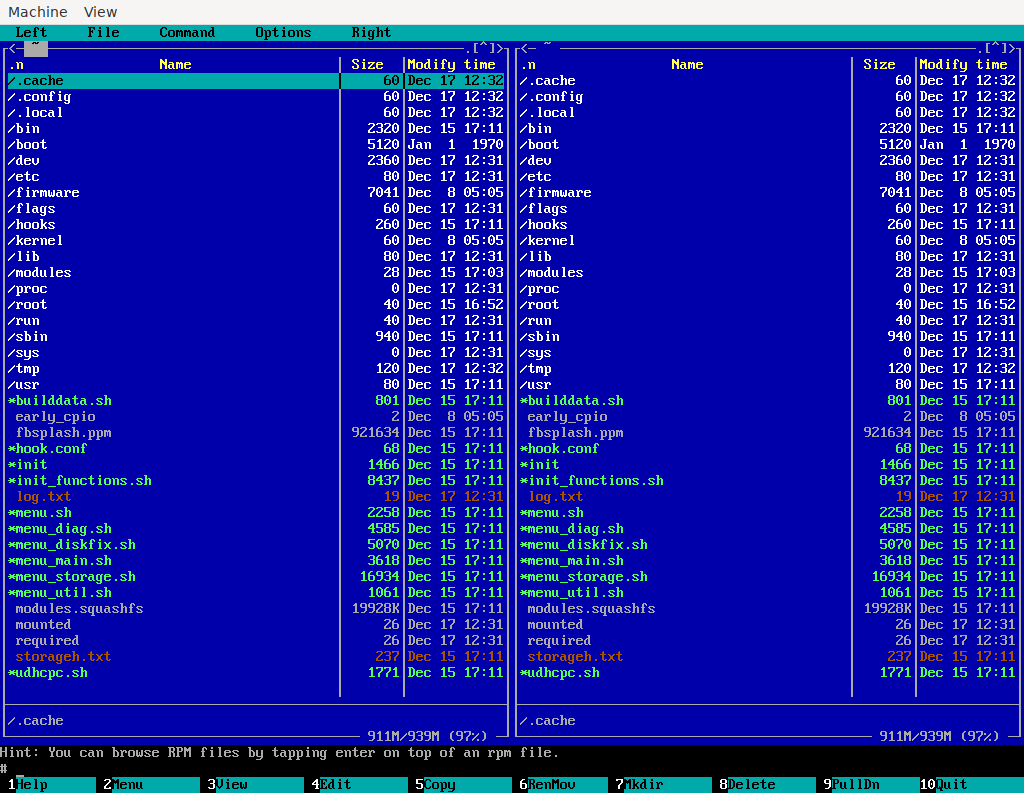Click the right panel's Size column header
The image size is (1024, 793).
click(x=879, y=65)
